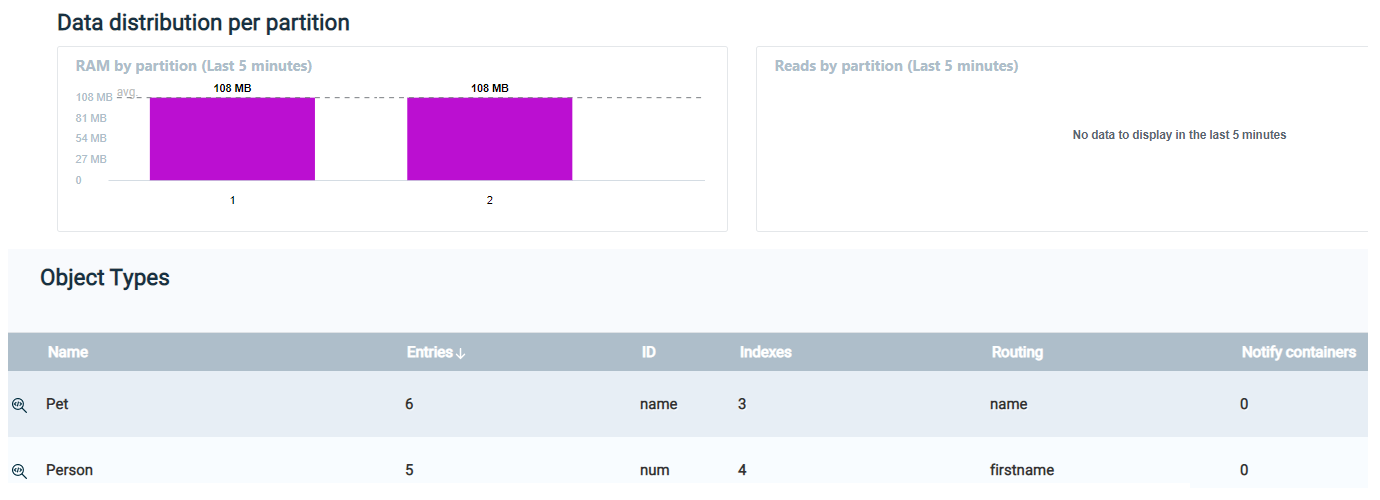Click the Entries descending sort arrow
This screenshot has width=1380, height=500.
click(x=461, y=353)
